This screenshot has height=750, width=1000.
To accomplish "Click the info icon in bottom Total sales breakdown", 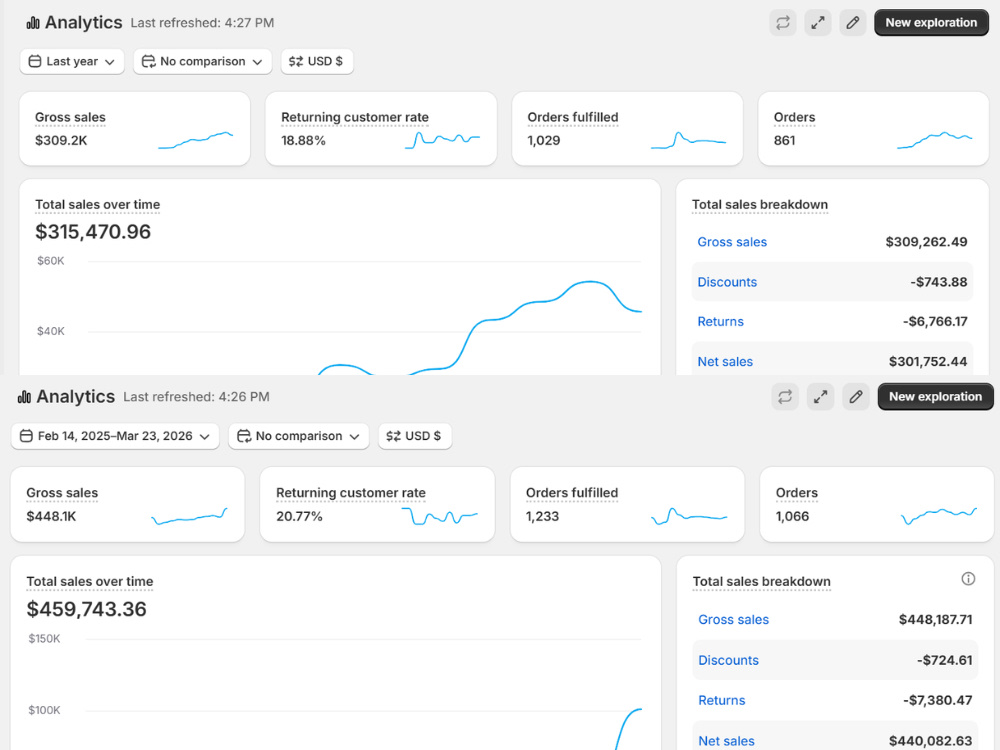I will [968, 578].
